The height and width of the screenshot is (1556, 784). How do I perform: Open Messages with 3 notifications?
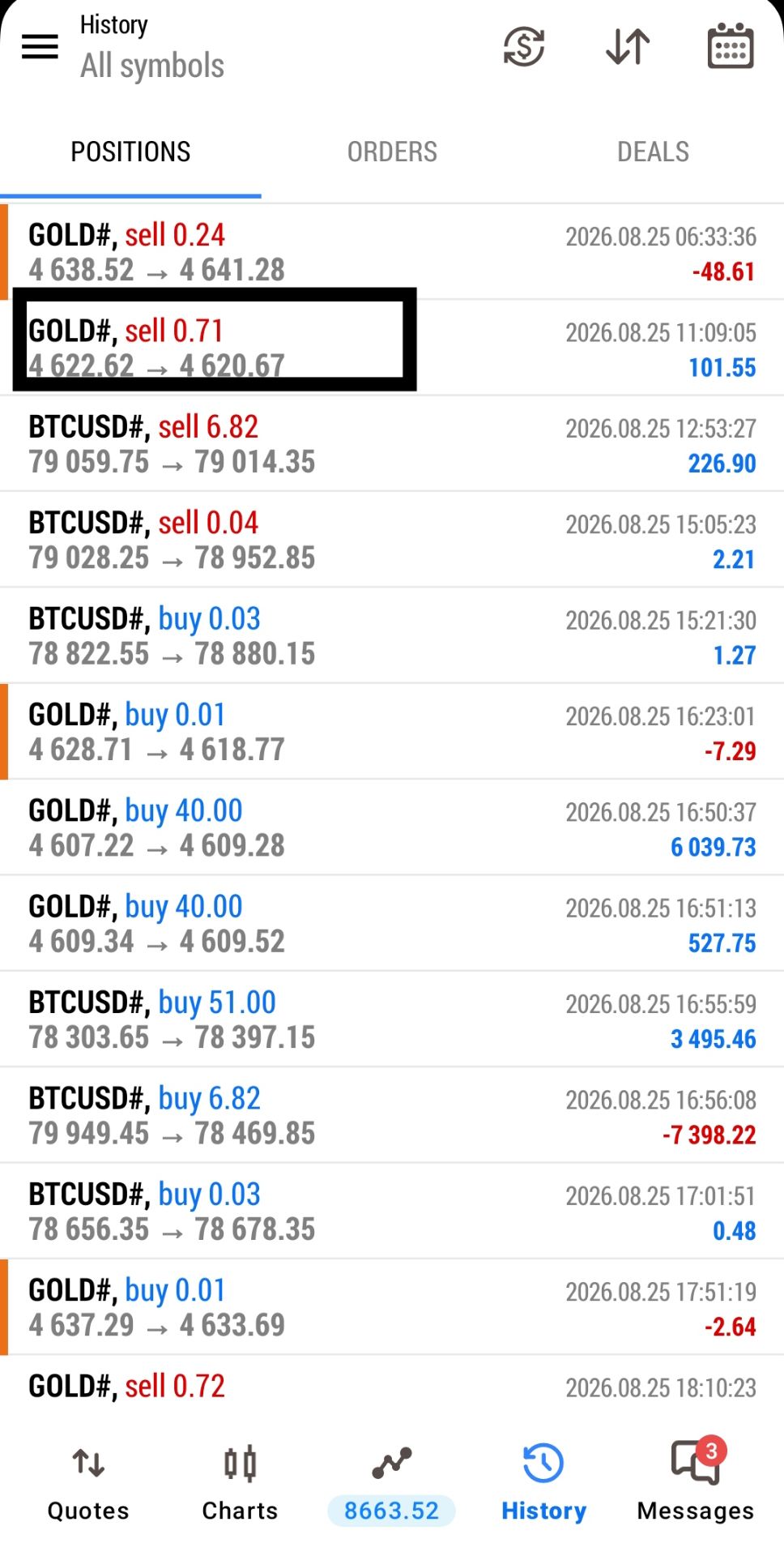click(695, 1485)
